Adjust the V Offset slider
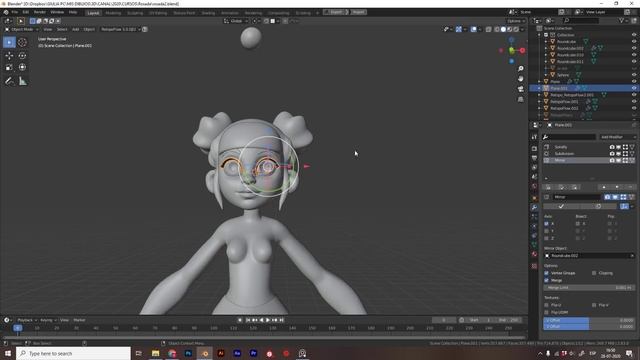The height and width of the screenshot is (360, 640). [x=589, y=327]
